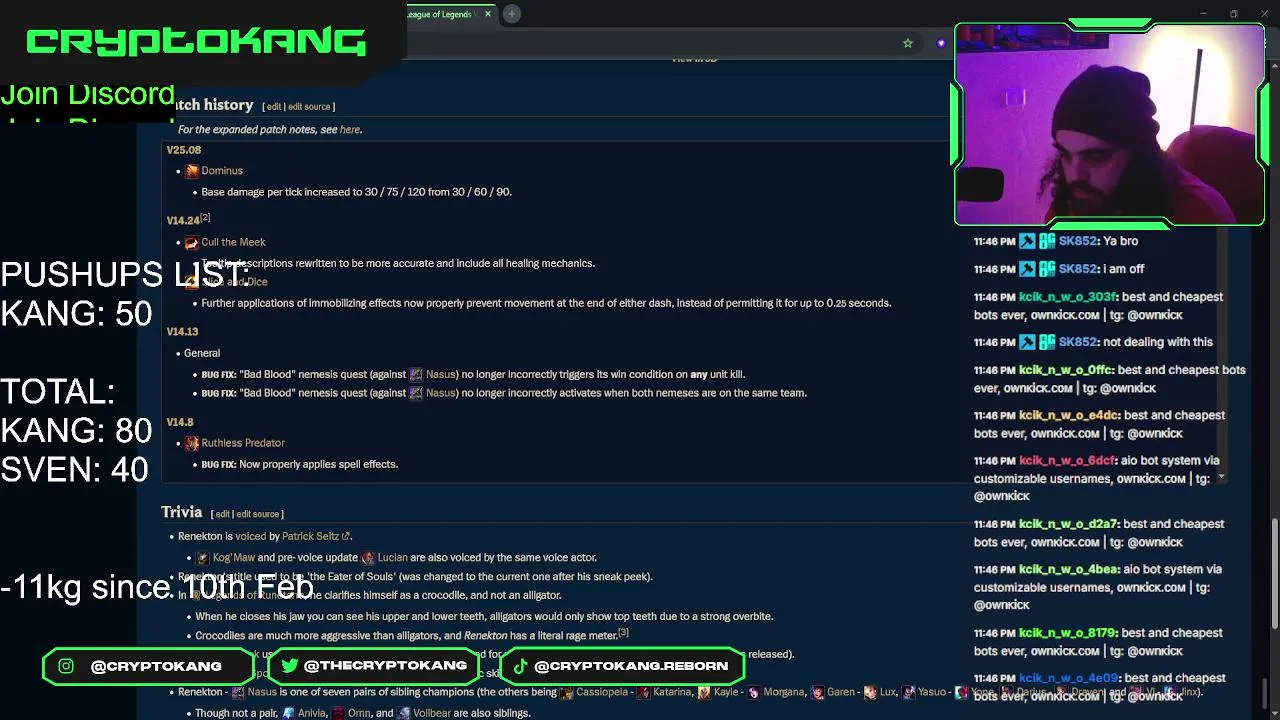The image size is (1280, 720).
Task: Open the Morgana champion link
Action: point(785,692)
